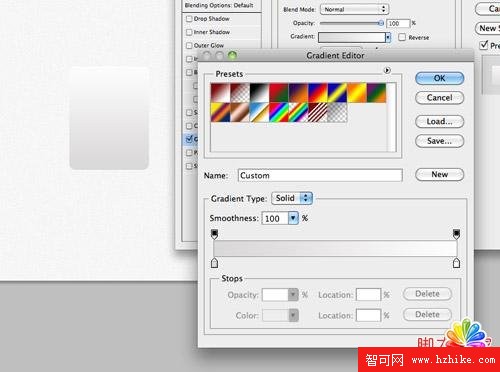The image size is (500, 372).
Task: Open the Gradient Type dropdown
Action: tap(292, 198)
